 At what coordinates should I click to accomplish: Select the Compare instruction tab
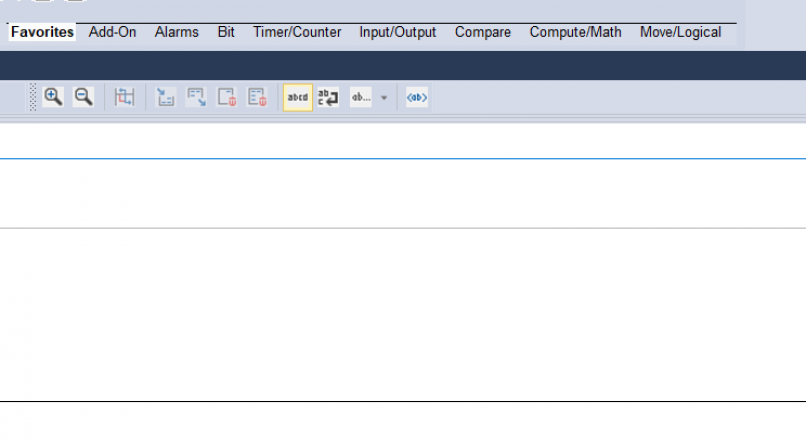[483, 32]
